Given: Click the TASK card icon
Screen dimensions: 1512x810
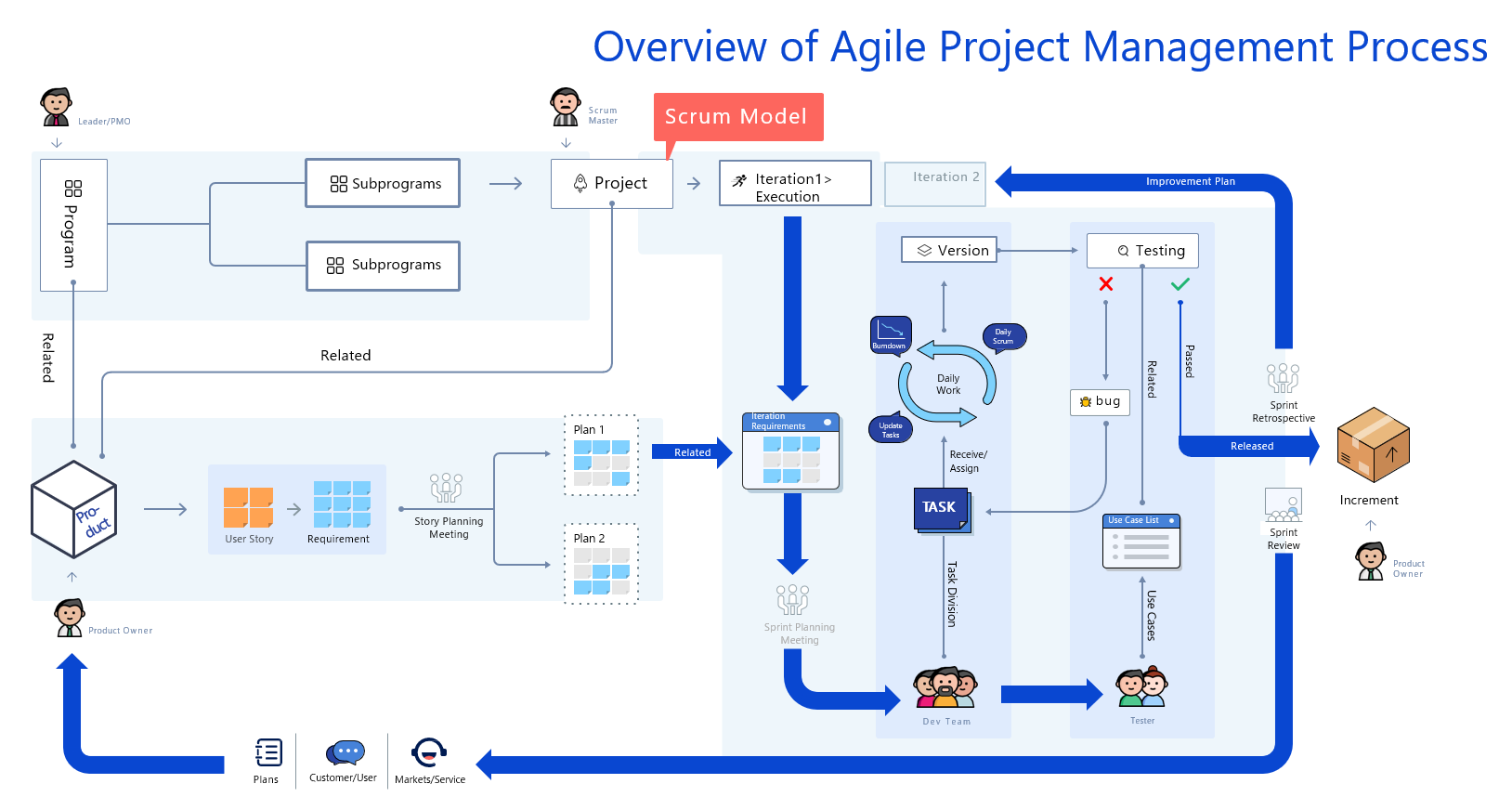Looking at the screenshot, I should 941,508.
